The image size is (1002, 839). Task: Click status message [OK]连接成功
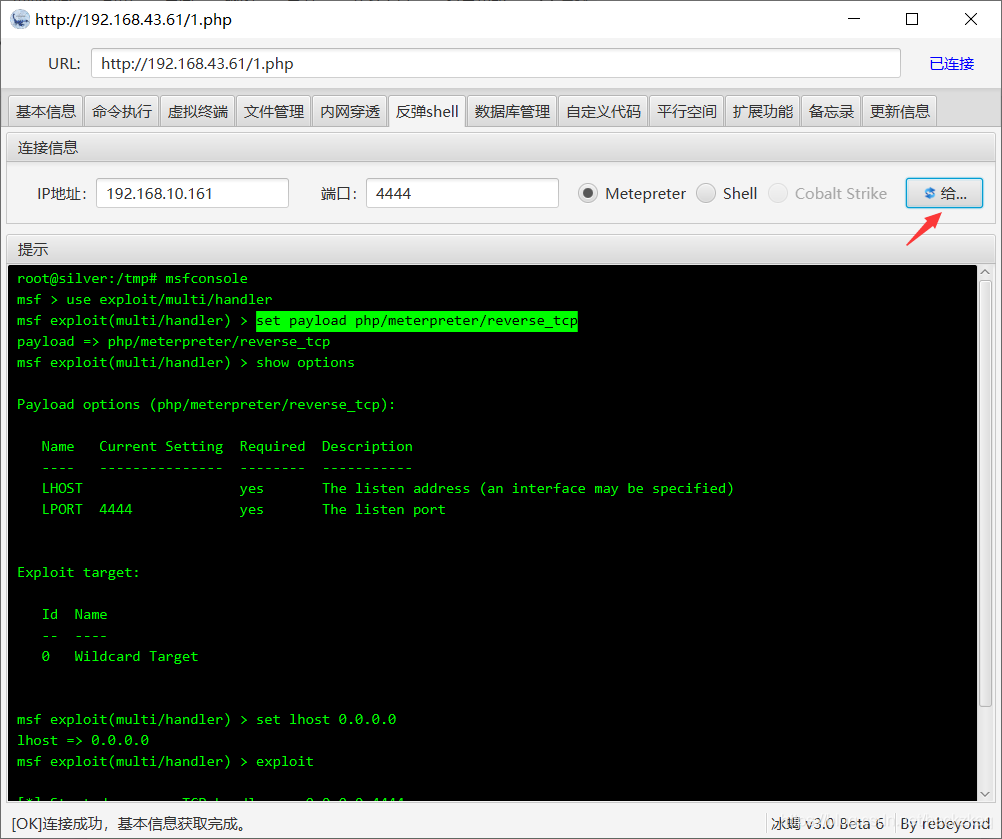coord(130,824)
